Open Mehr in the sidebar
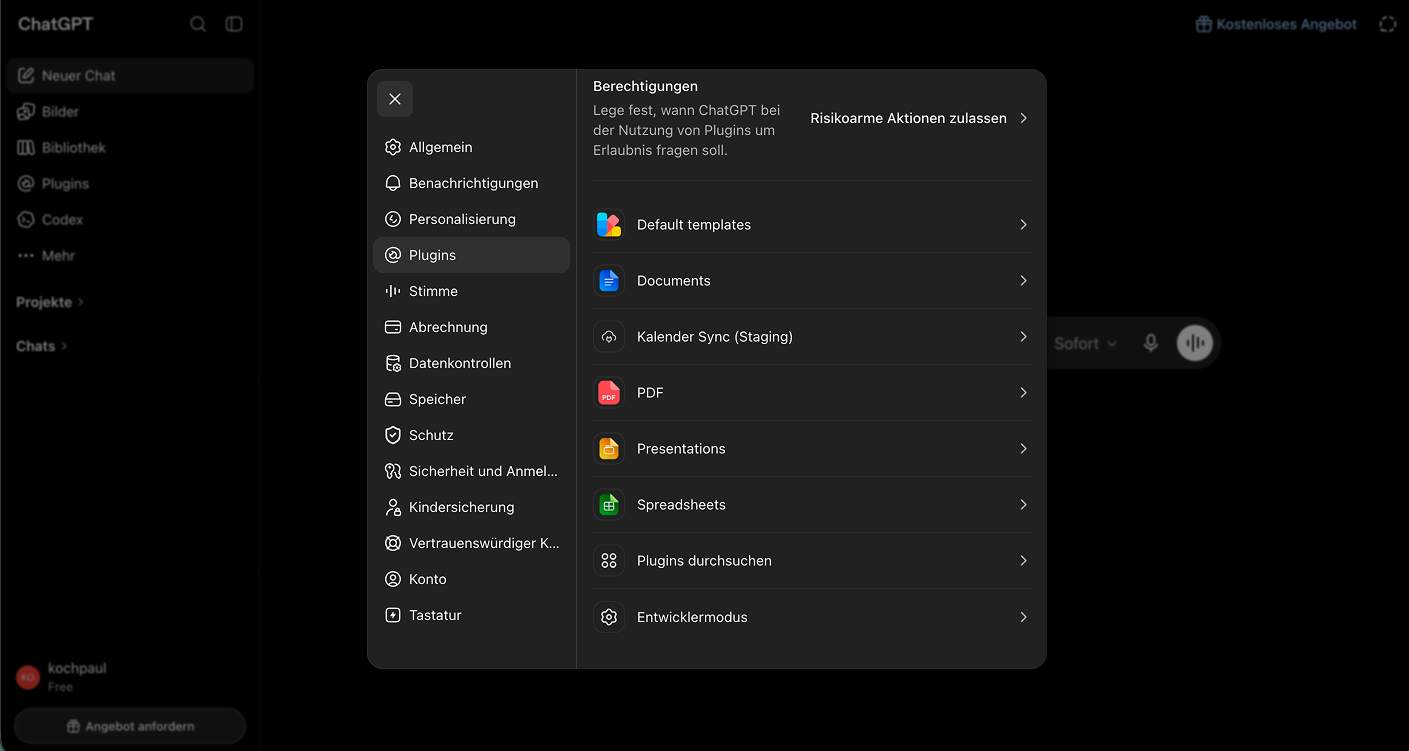The image size is (1409, 751). click(130, 256)
